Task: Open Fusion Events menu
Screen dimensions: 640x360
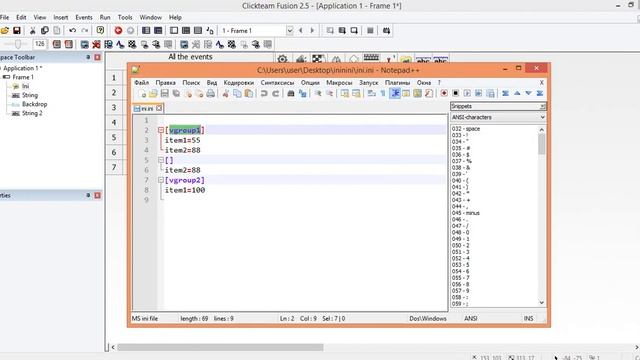Action: pyautogui.click(x=84, y=17)
